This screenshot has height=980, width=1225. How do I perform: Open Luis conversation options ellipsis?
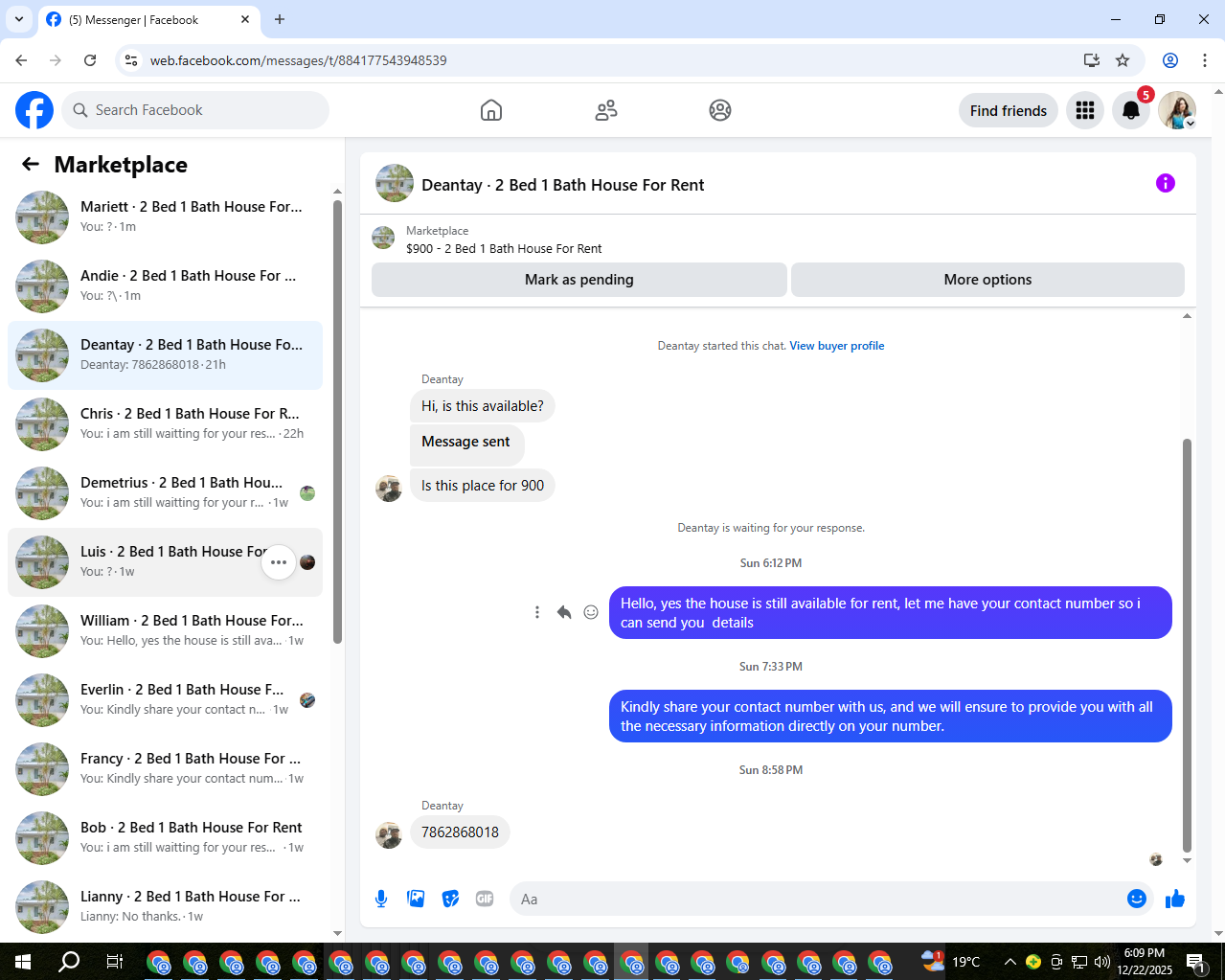(x=279, y=562)
